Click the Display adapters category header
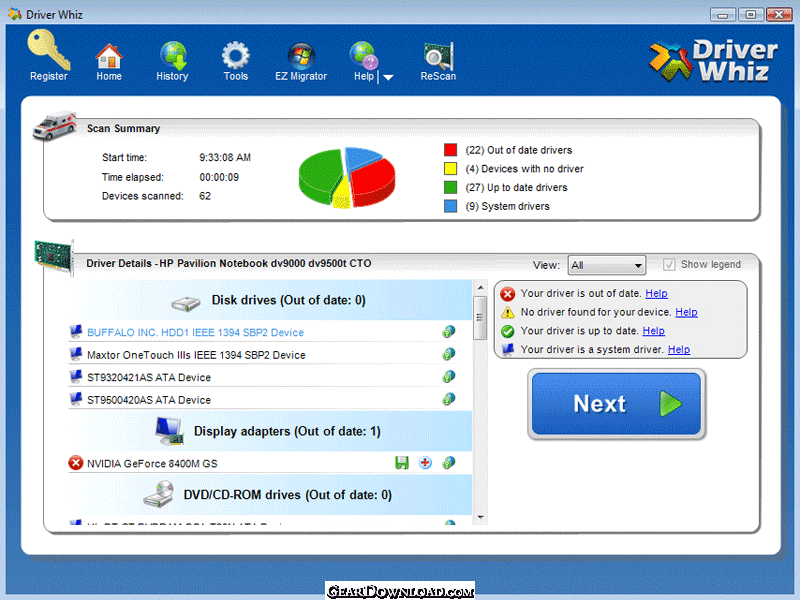The image size is (800, 600). pyautogui.click(x=270, y=432)
